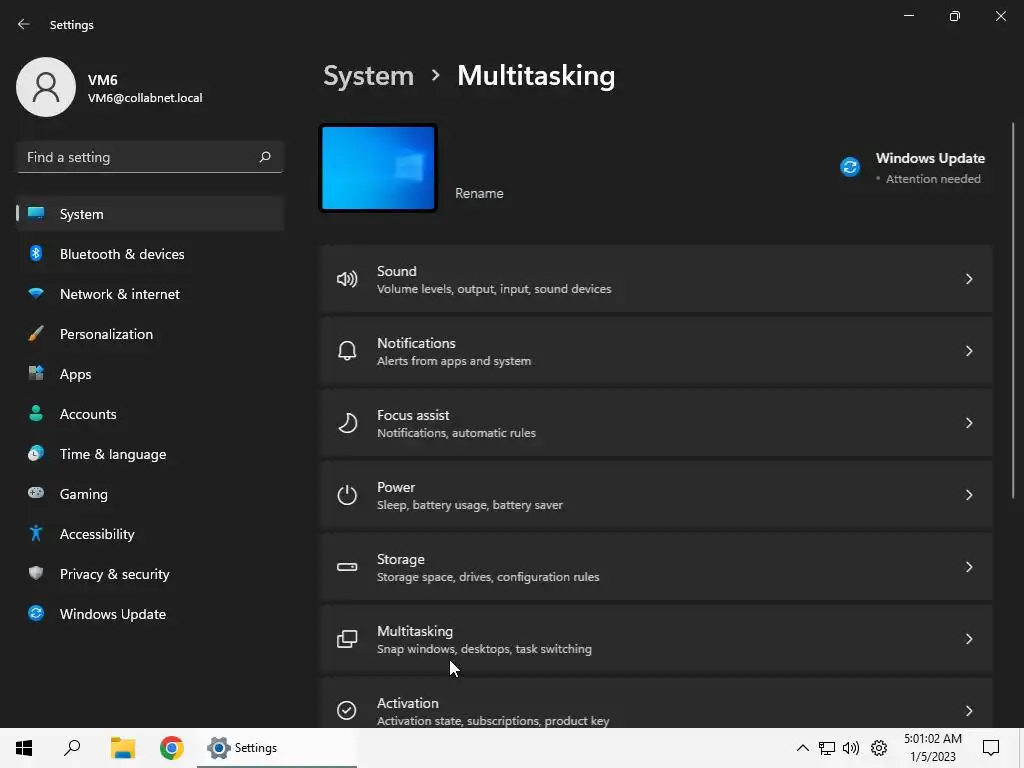Click the Personalization paintbrush icon
Screen dimensions: 1024x768
pyautogui.click(x=36, y=334)
